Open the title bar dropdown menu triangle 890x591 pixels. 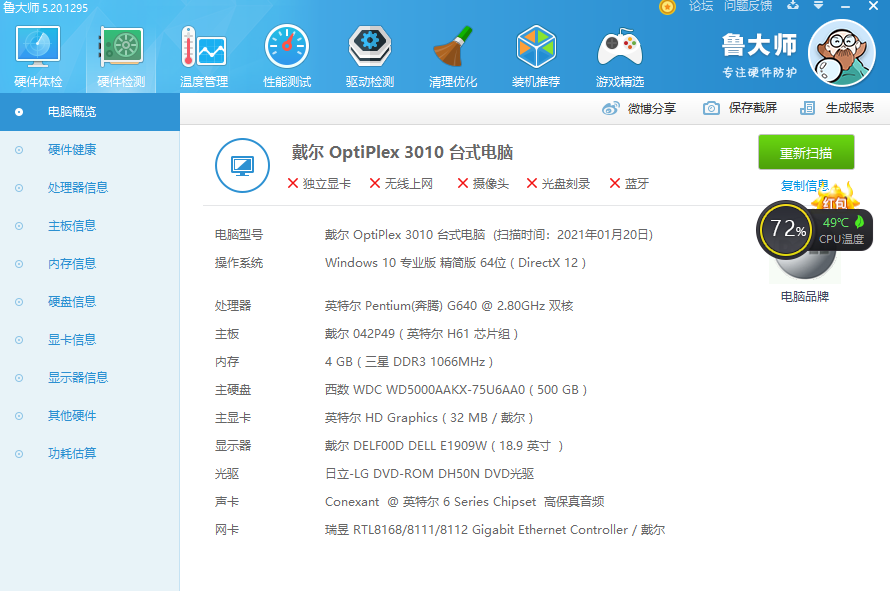(x=818, y=6)
